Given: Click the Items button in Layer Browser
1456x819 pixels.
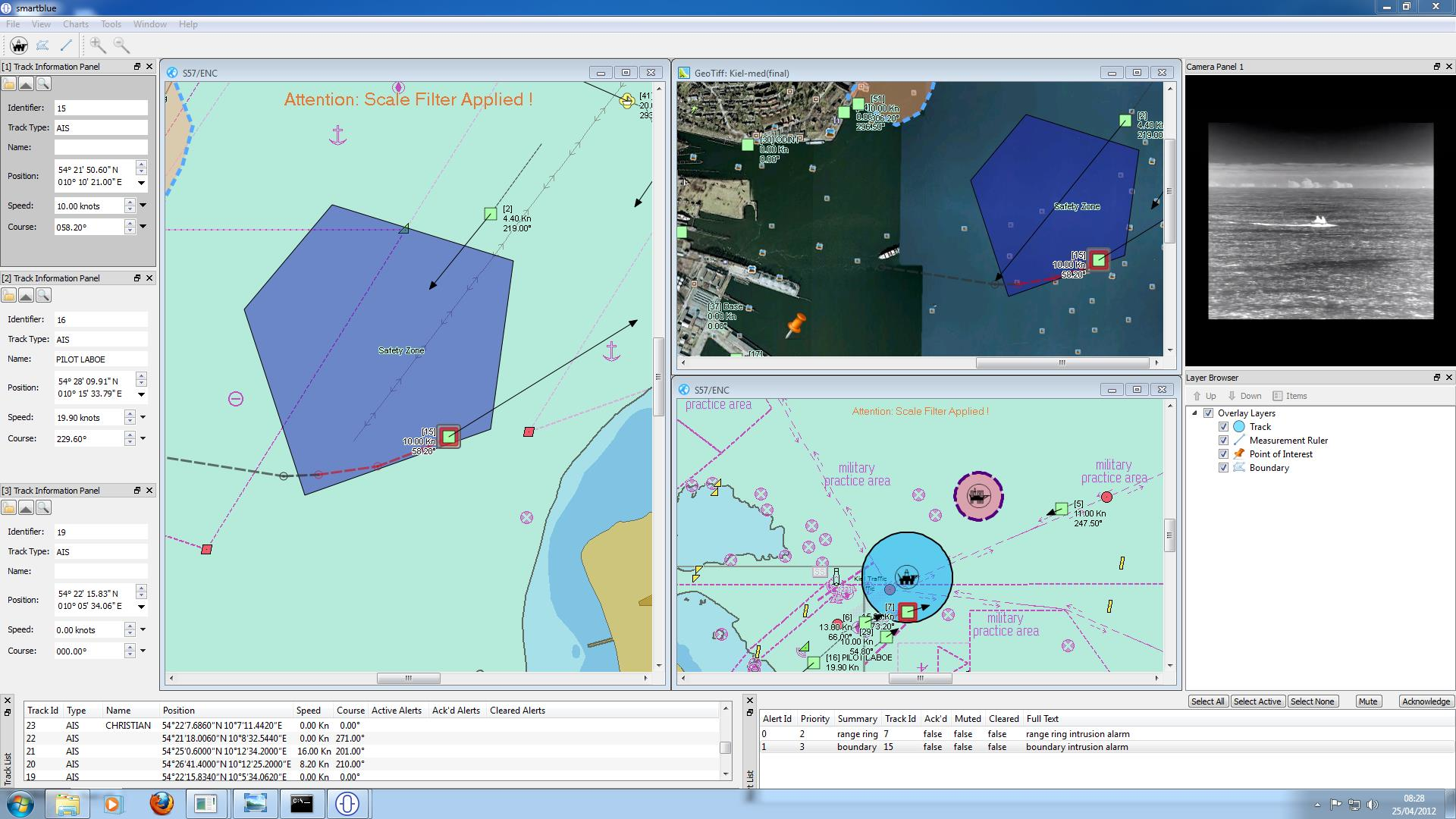Looking at the screenshot, I should (1290, 396).
